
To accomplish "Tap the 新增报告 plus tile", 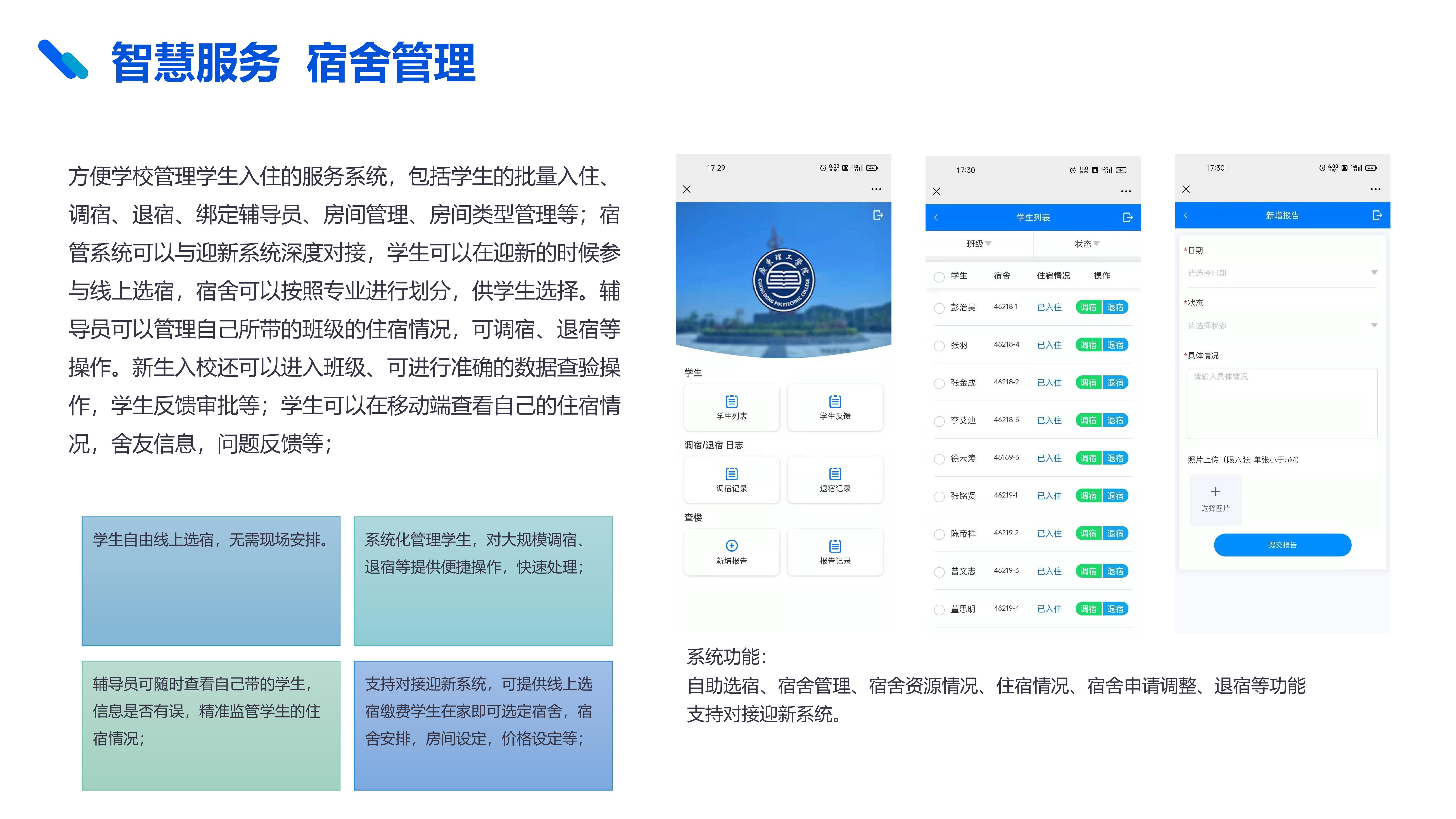I will (731, 552).
